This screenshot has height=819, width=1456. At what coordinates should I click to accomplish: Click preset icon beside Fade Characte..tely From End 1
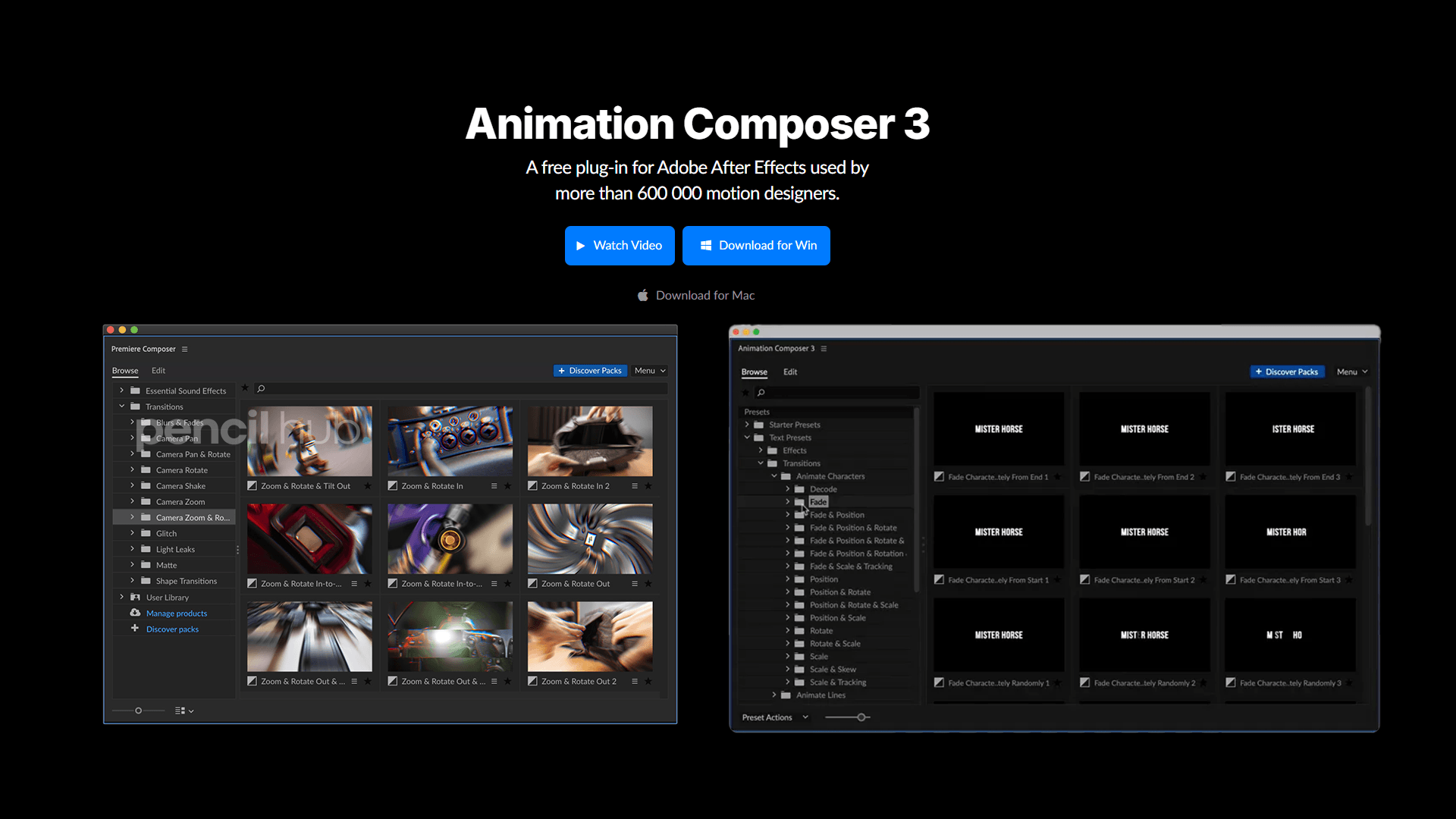[x=940, y=477]
